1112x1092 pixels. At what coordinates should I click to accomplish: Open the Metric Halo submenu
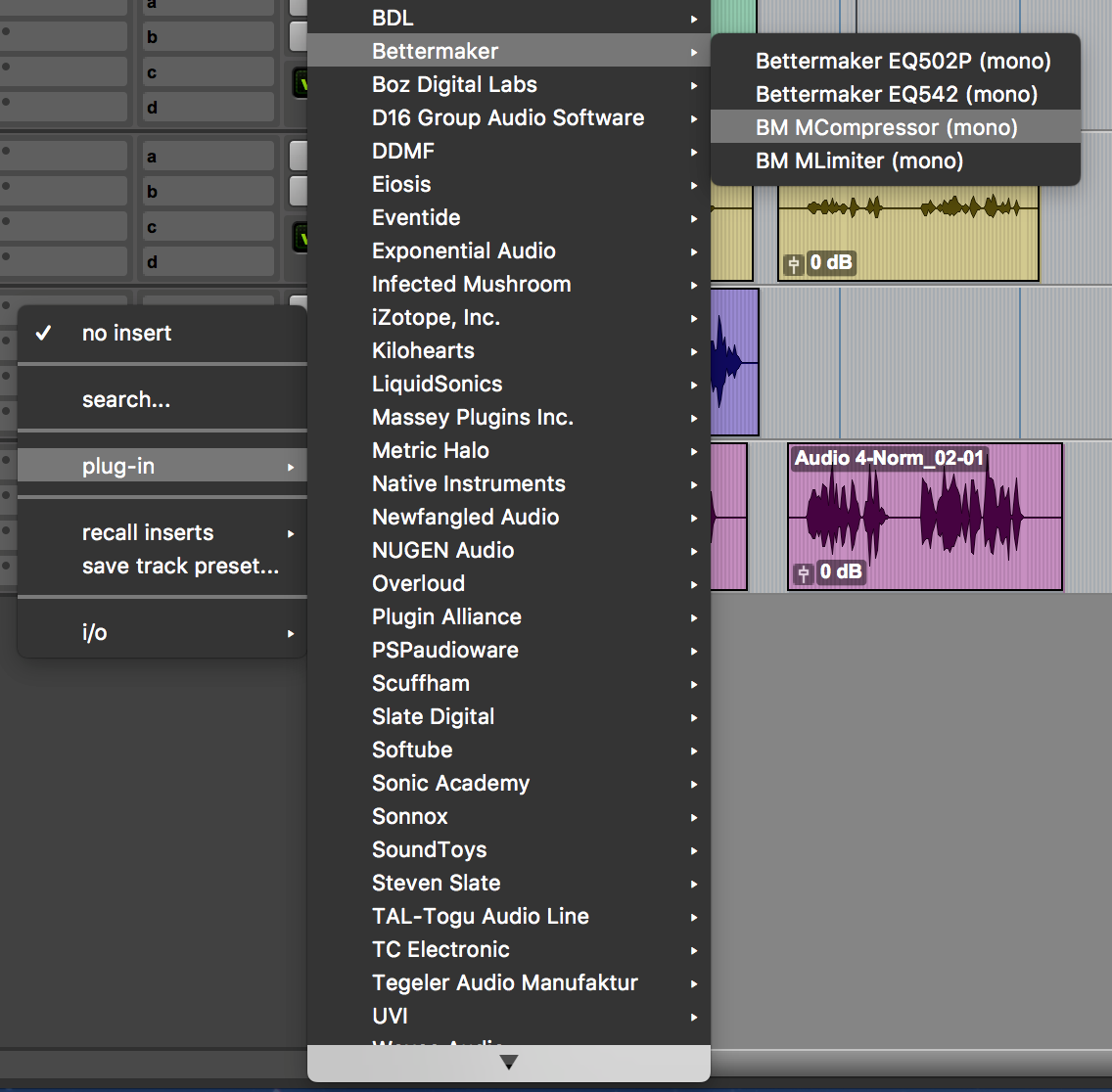[x=508, y=451]
